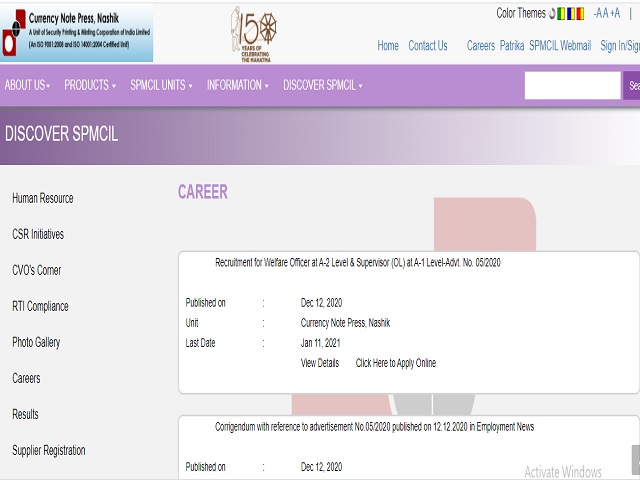Open CSR Initiatives in sidebar
The height and width of the screenshot is (480, 640).
click(38, 234)
